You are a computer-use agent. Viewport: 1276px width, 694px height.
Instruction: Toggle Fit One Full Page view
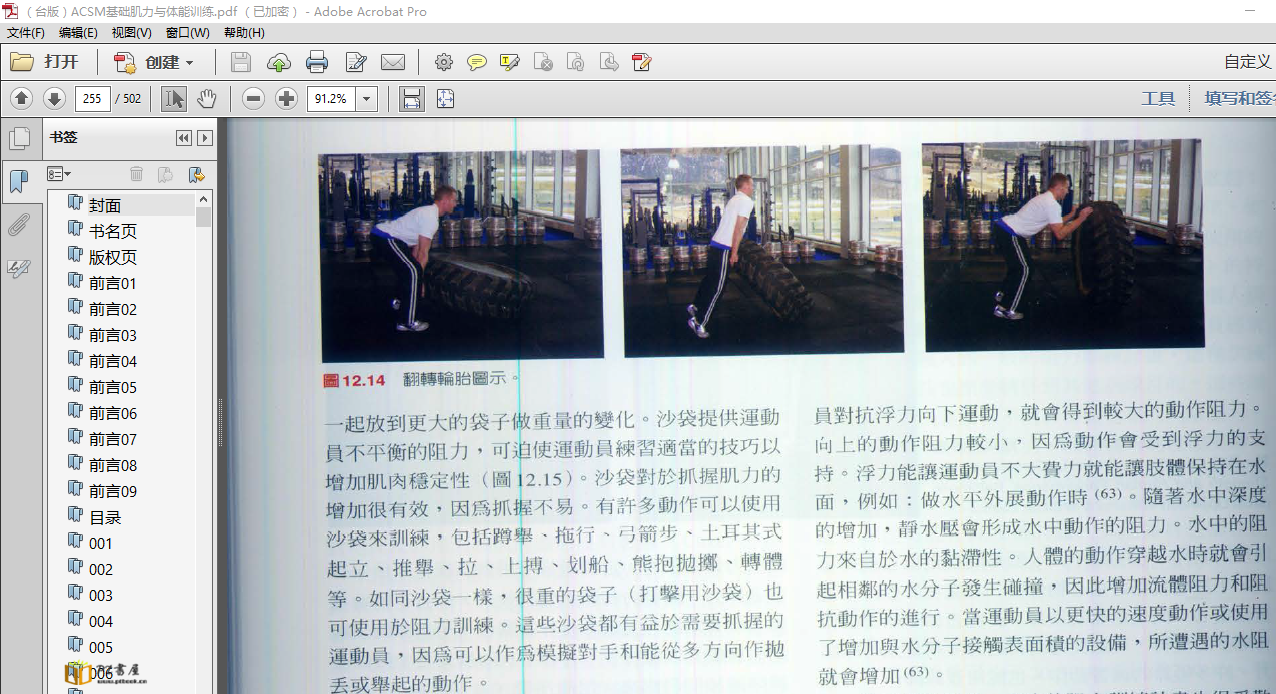tap(445, 98)
